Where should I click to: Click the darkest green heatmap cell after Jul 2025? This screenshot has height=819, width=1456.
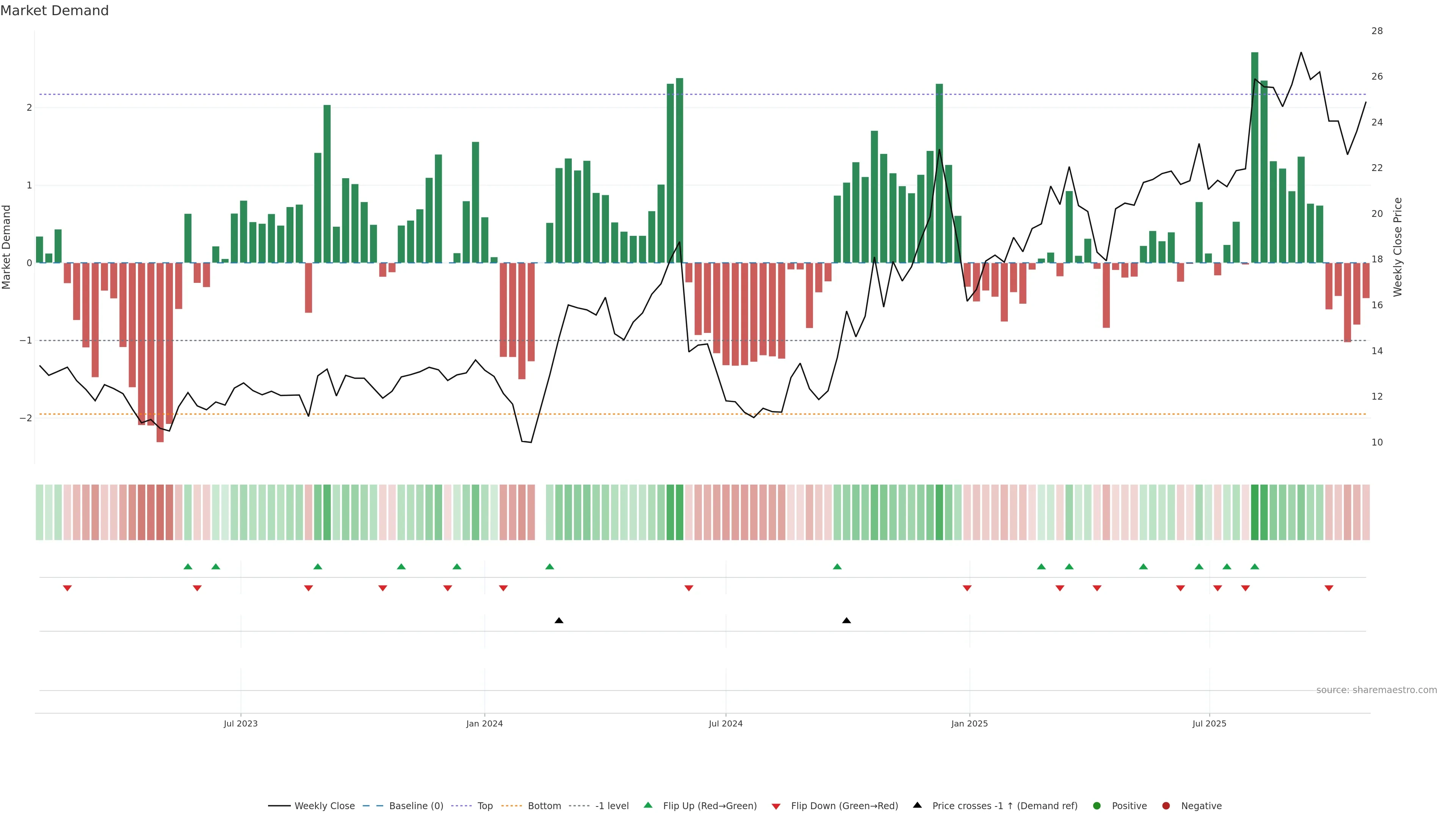tap(1255, 512)
